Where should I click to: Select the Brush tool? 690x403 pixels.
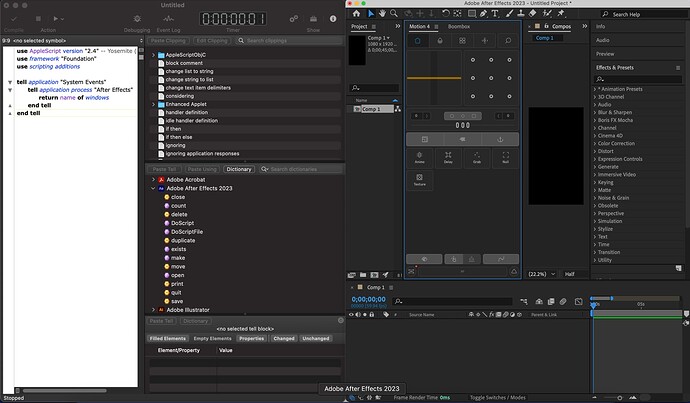(510, 14)
